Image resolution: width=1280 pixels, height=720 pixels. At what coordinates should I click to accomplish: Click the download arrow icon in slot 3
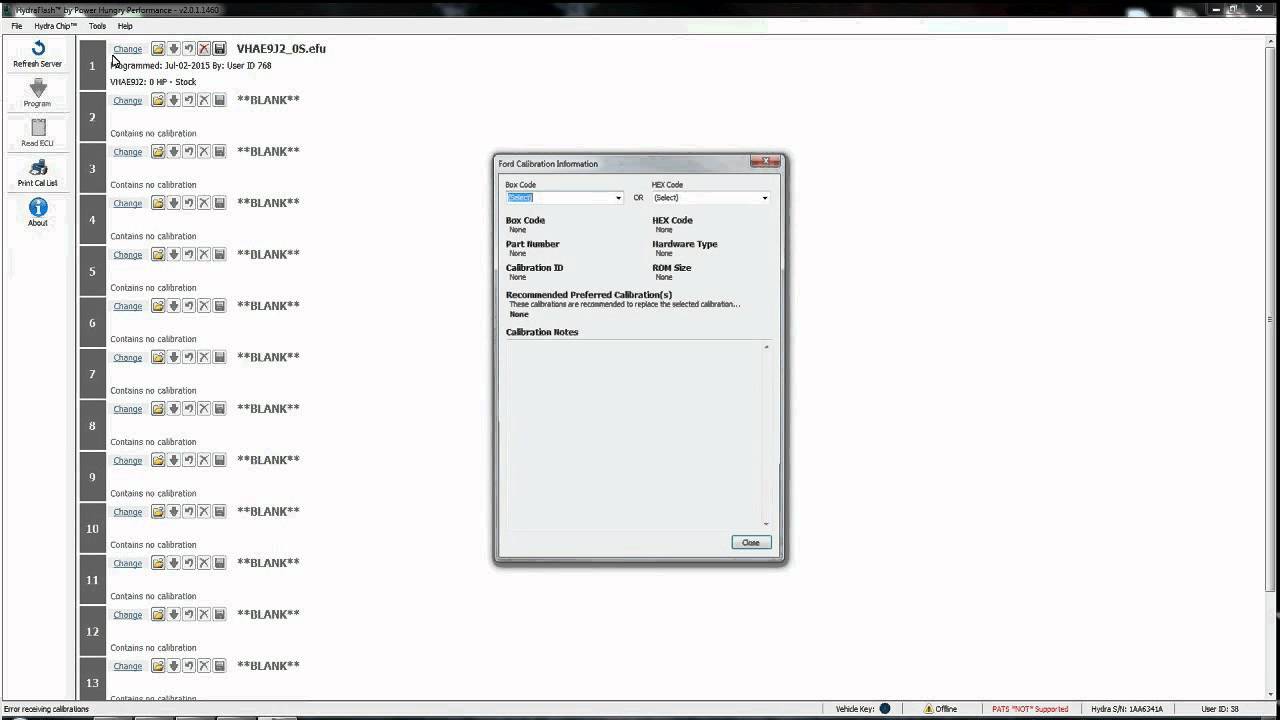click(173, 151)
